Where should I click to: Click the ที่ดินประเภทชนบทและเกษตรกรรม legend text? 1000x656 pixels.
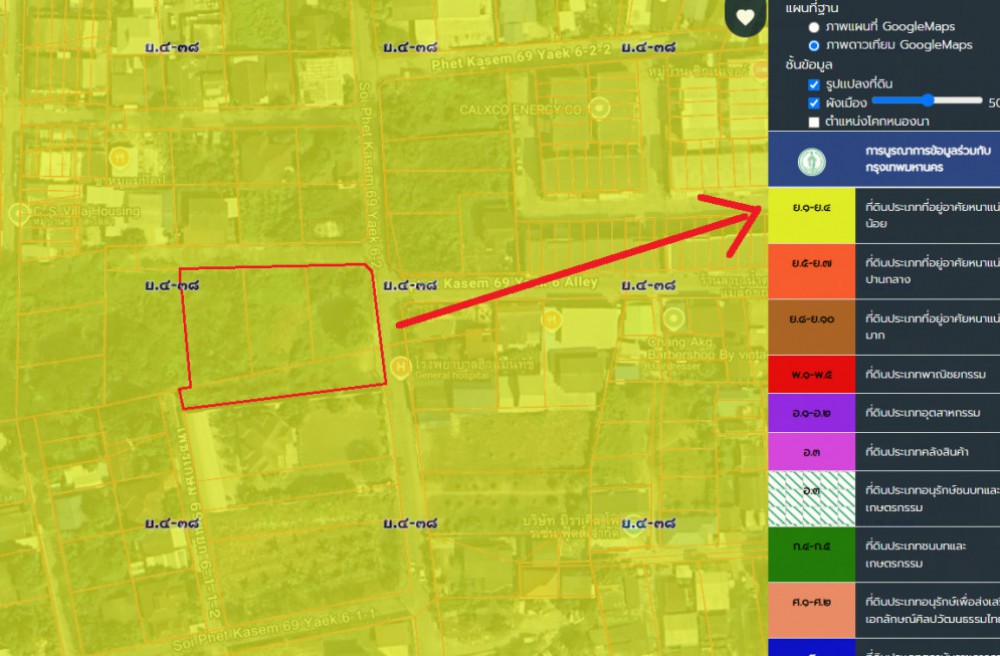coord(915,555)
